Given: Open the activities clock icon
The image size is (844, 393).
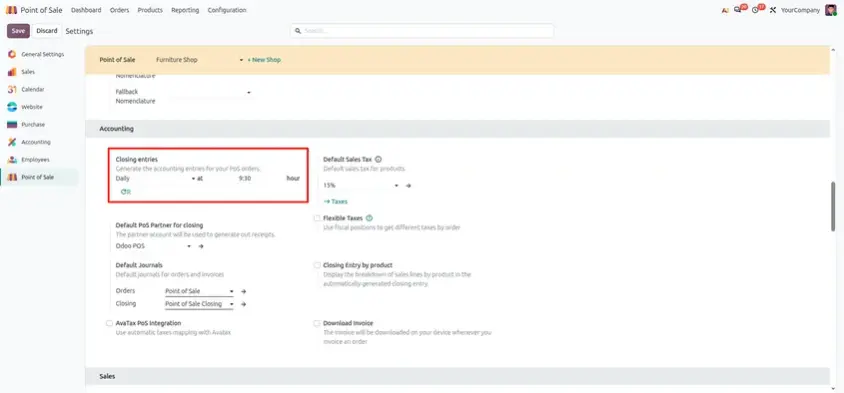Looking at the screenshot, I should (x=755, y=10).
